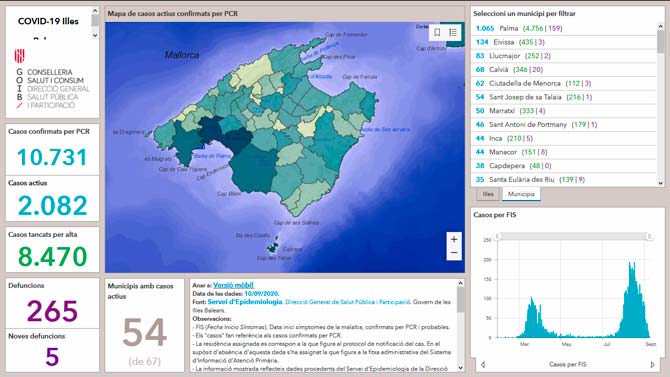Select Ciutadella de Menorca in the list
670x377 pixels.
pos(564,83)
